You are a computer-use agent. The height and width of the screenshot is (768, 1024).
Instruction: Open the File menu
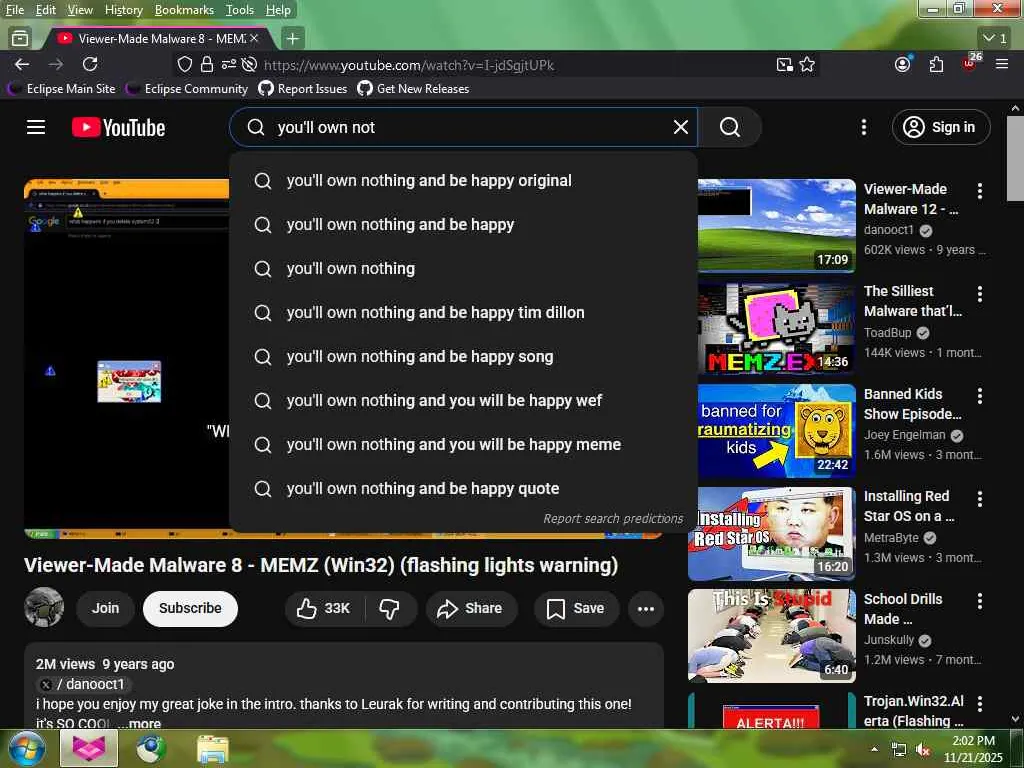[14, 10]
